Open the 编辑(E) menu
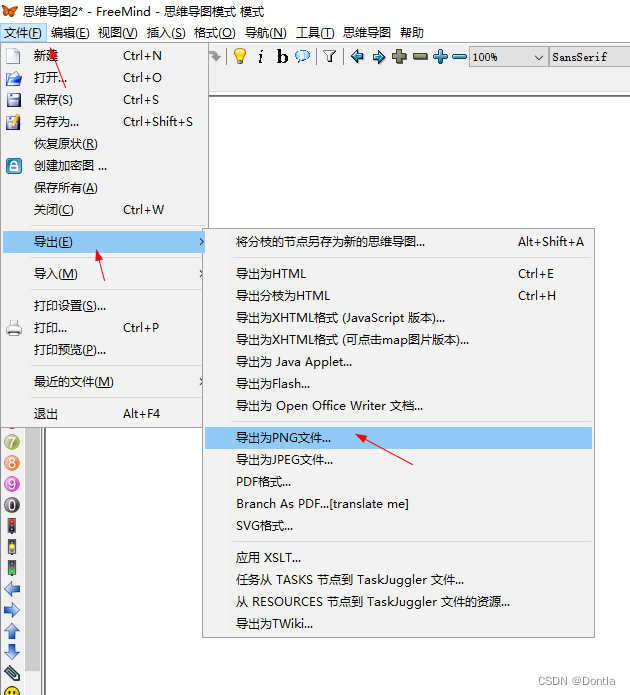The width and height of the screenshot is (630, 695). tap(70, 33)
